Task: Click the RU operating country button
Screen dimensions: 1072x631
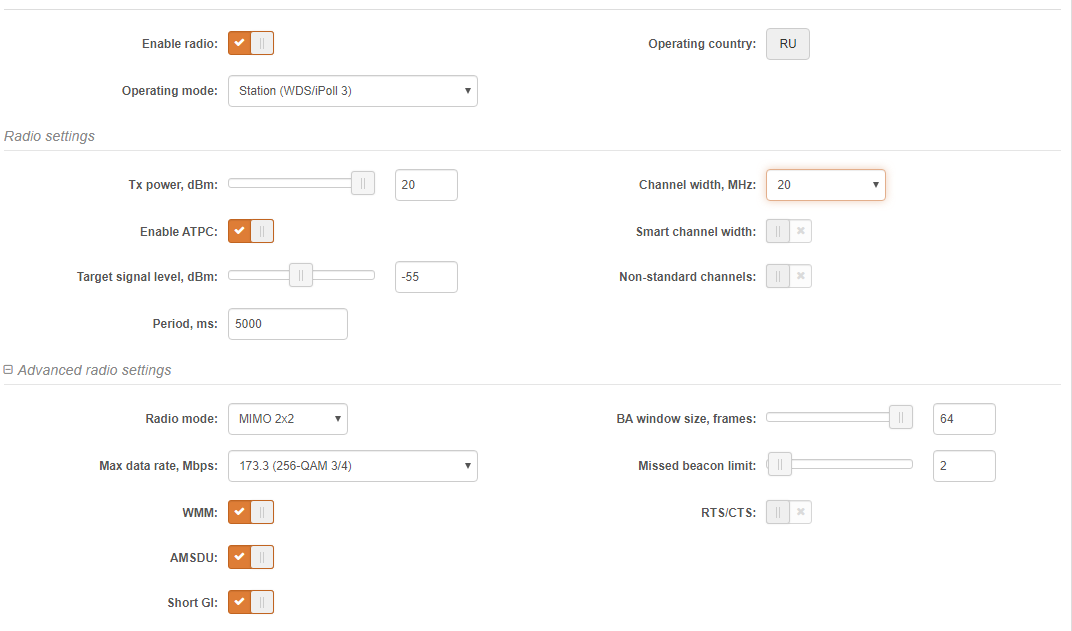Action: pos(788,44)
